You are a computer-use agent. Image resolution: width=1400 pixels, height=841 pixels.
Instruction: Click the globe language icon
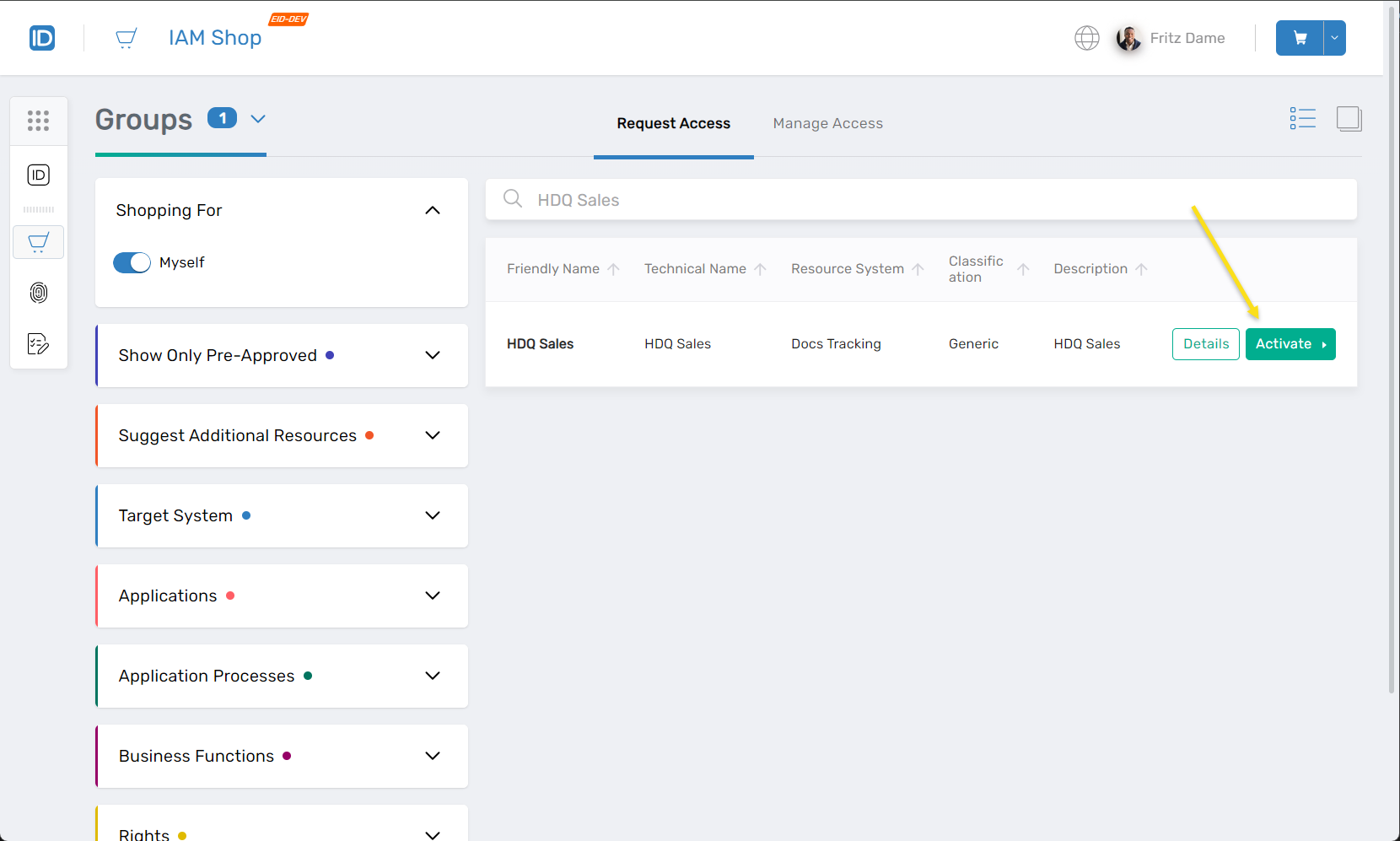(x=1086, y=38)
